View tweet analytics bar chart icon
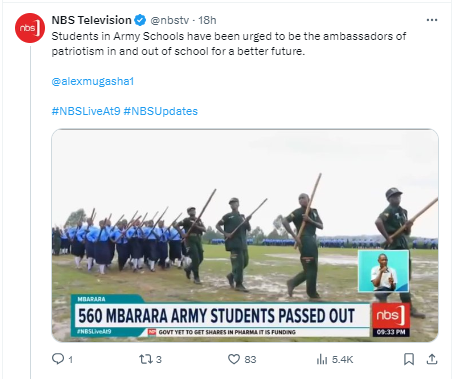Screen dimensions: 453x379 pyautogui.click(x=322, y=359)
